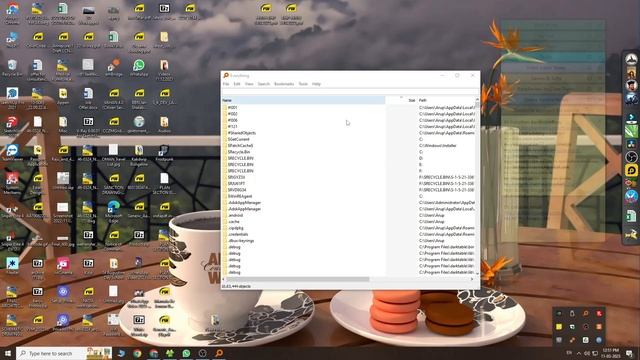
Task: Select the Recycle Bin desktop icon
Action: (x=12, y=68)
